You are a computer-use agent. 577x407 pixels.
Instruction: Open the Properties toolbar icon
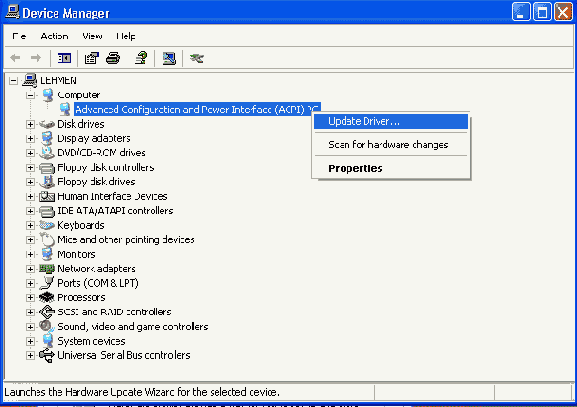click(92, 58)
